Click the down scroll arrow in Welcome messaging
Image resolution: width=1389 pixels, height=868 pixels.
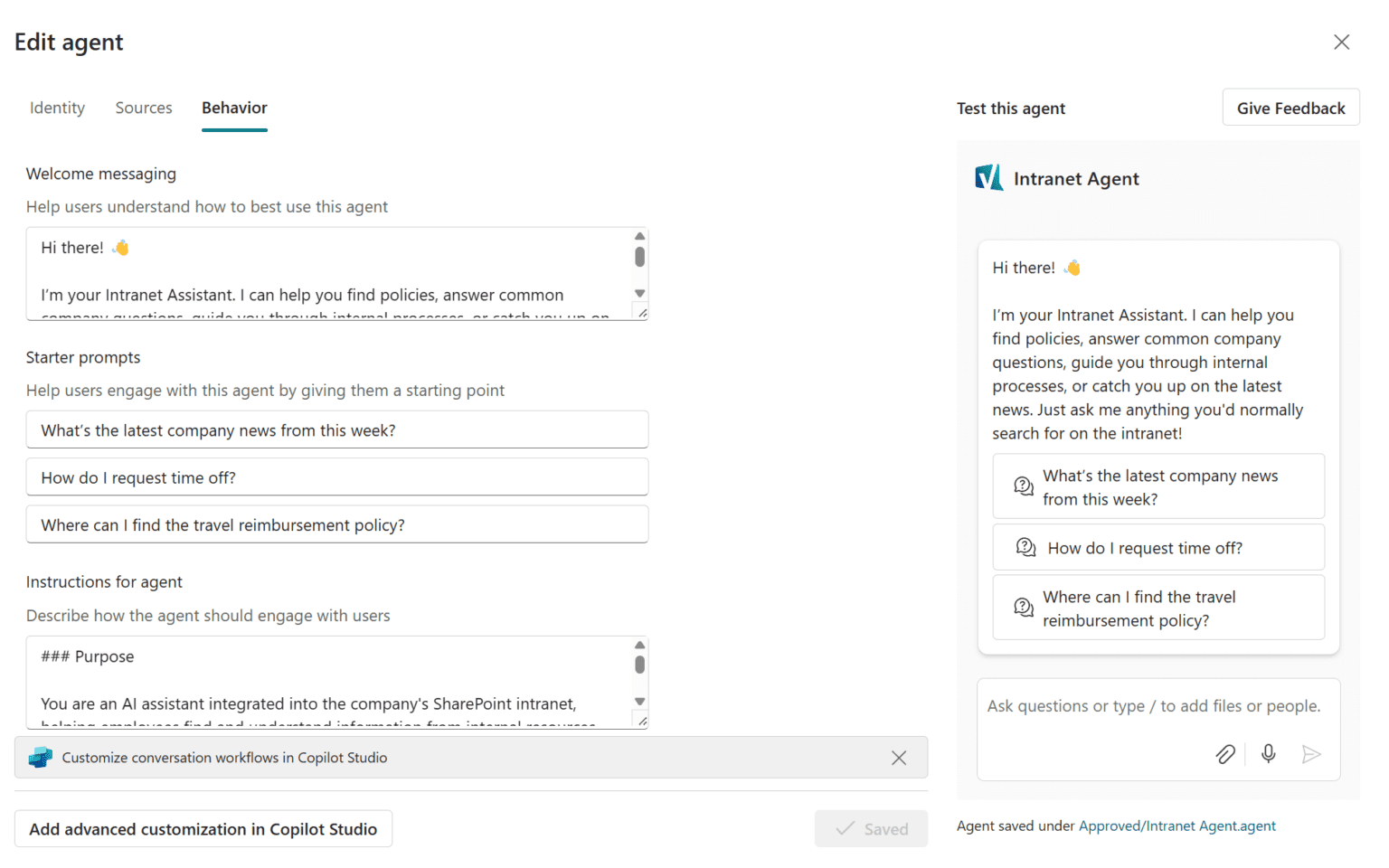coord(639,294)
